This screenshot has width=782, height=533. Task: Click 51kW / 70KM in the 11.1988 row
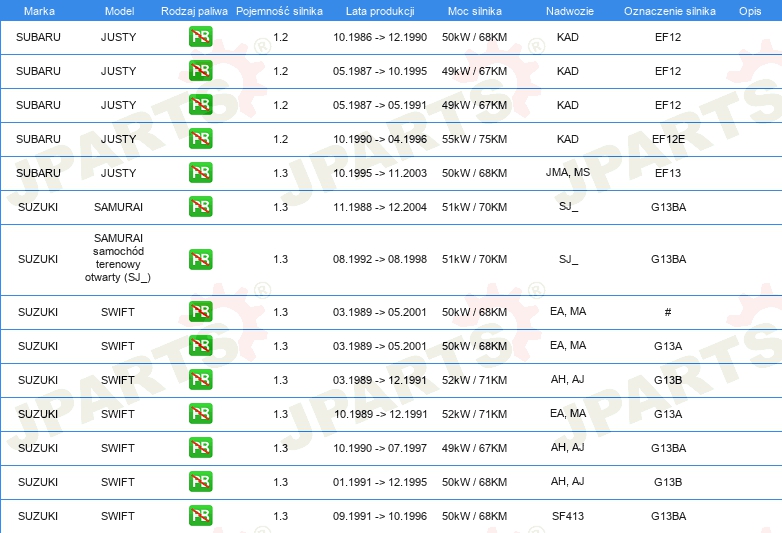click(474, 207)
